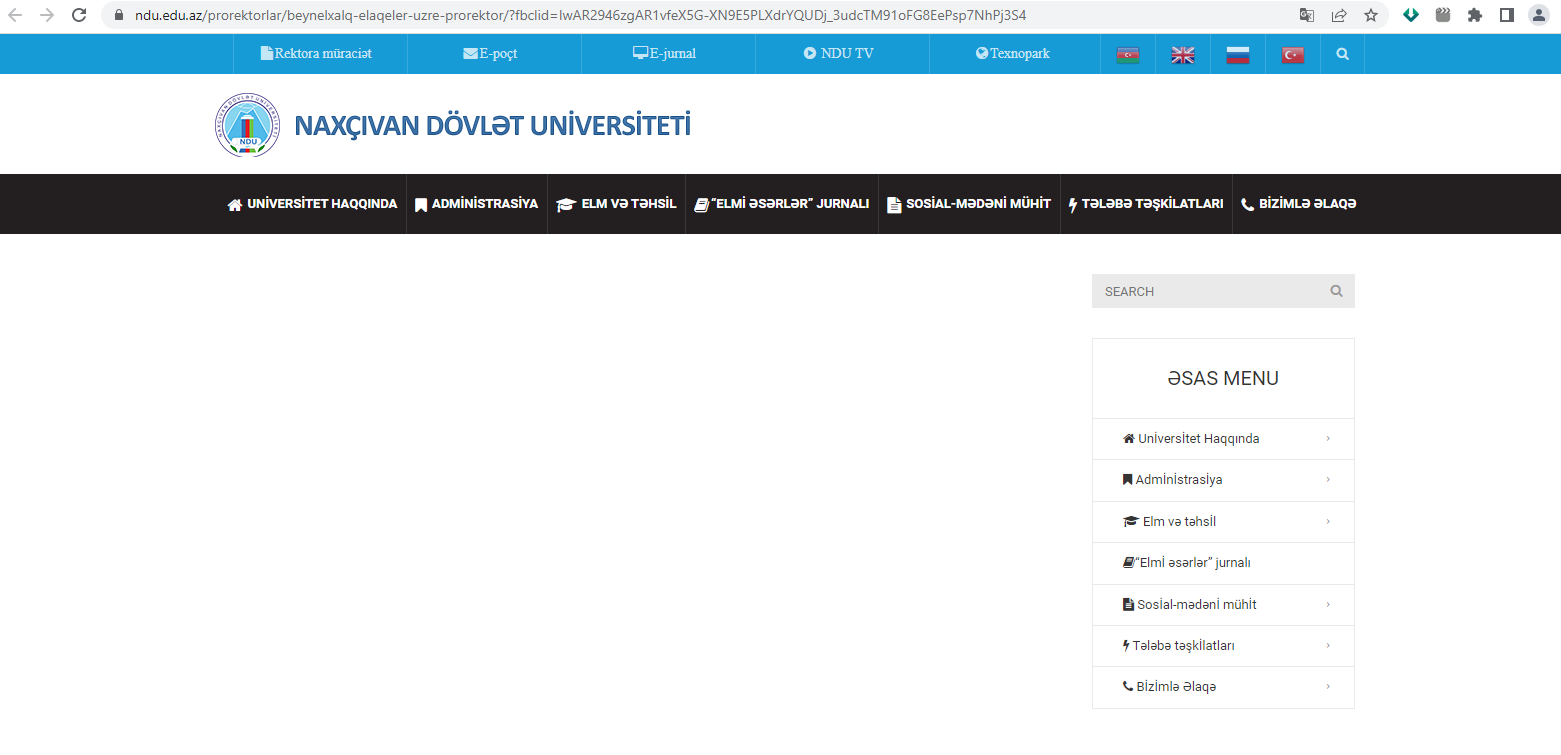This screenshot has height=755, width=1561.
Task: Open the Extensions puzzle icon
Action: coord(1475,15)
